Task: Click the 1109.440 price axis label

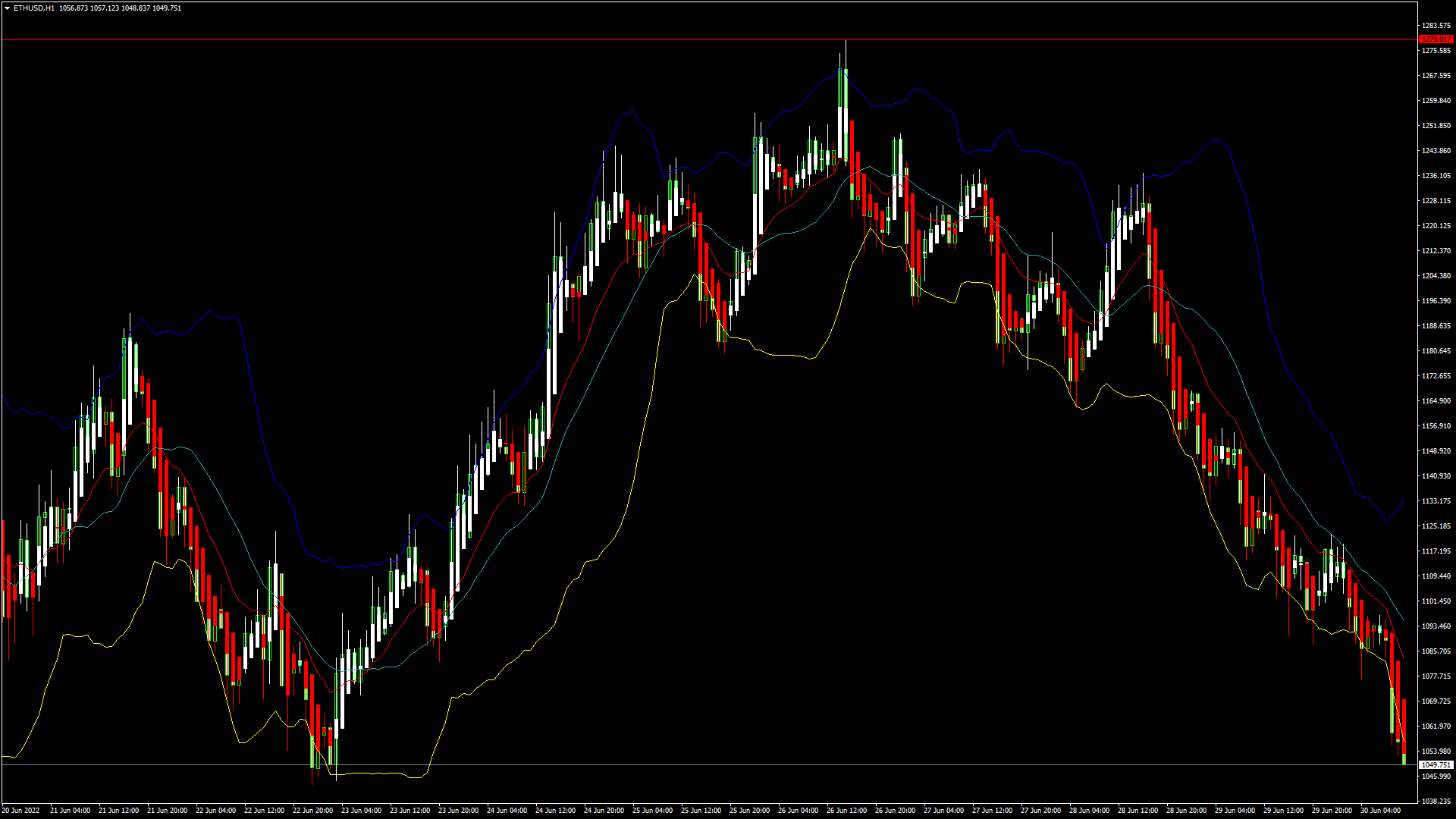Action: coord(1436,576)
